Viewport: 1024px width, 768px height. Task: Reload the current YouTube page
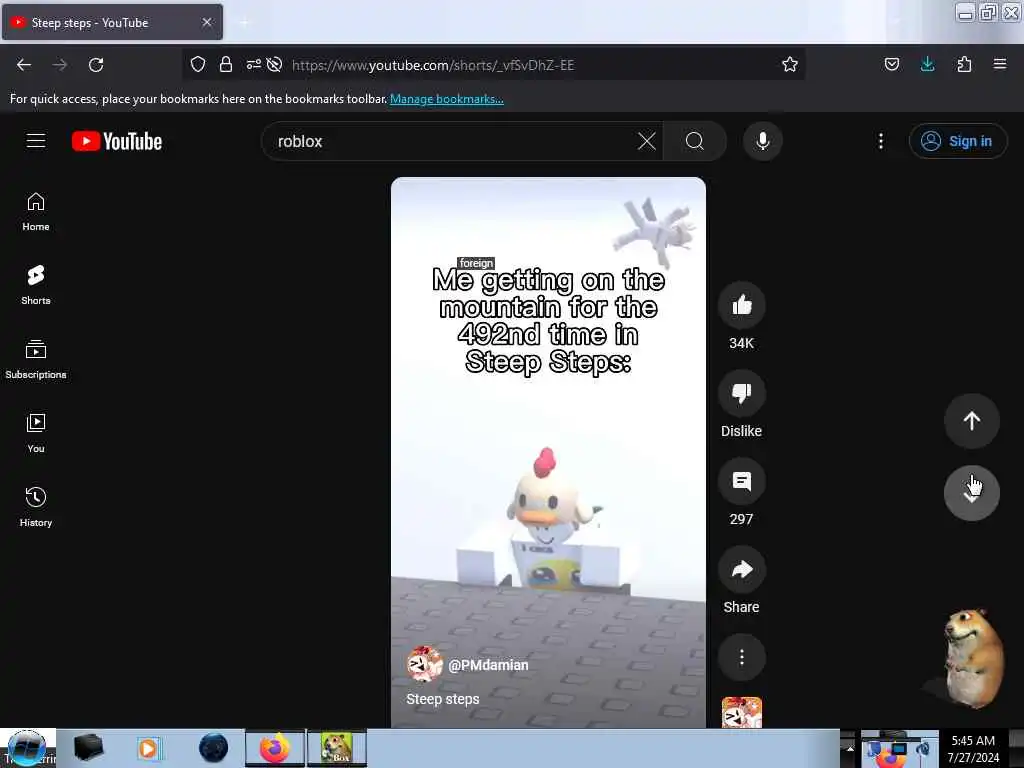[x=96, y=65]
